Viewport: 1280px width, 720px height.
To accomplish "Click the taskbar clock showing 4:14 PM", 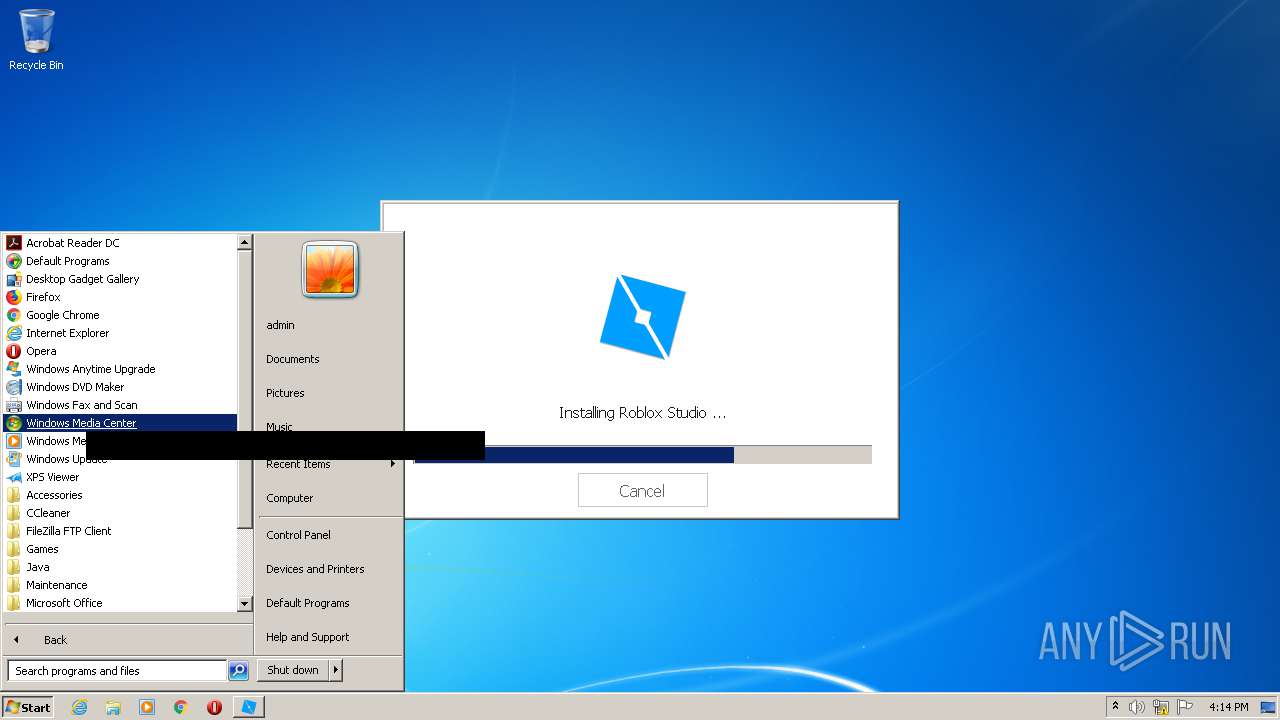I will point(1228,707).
